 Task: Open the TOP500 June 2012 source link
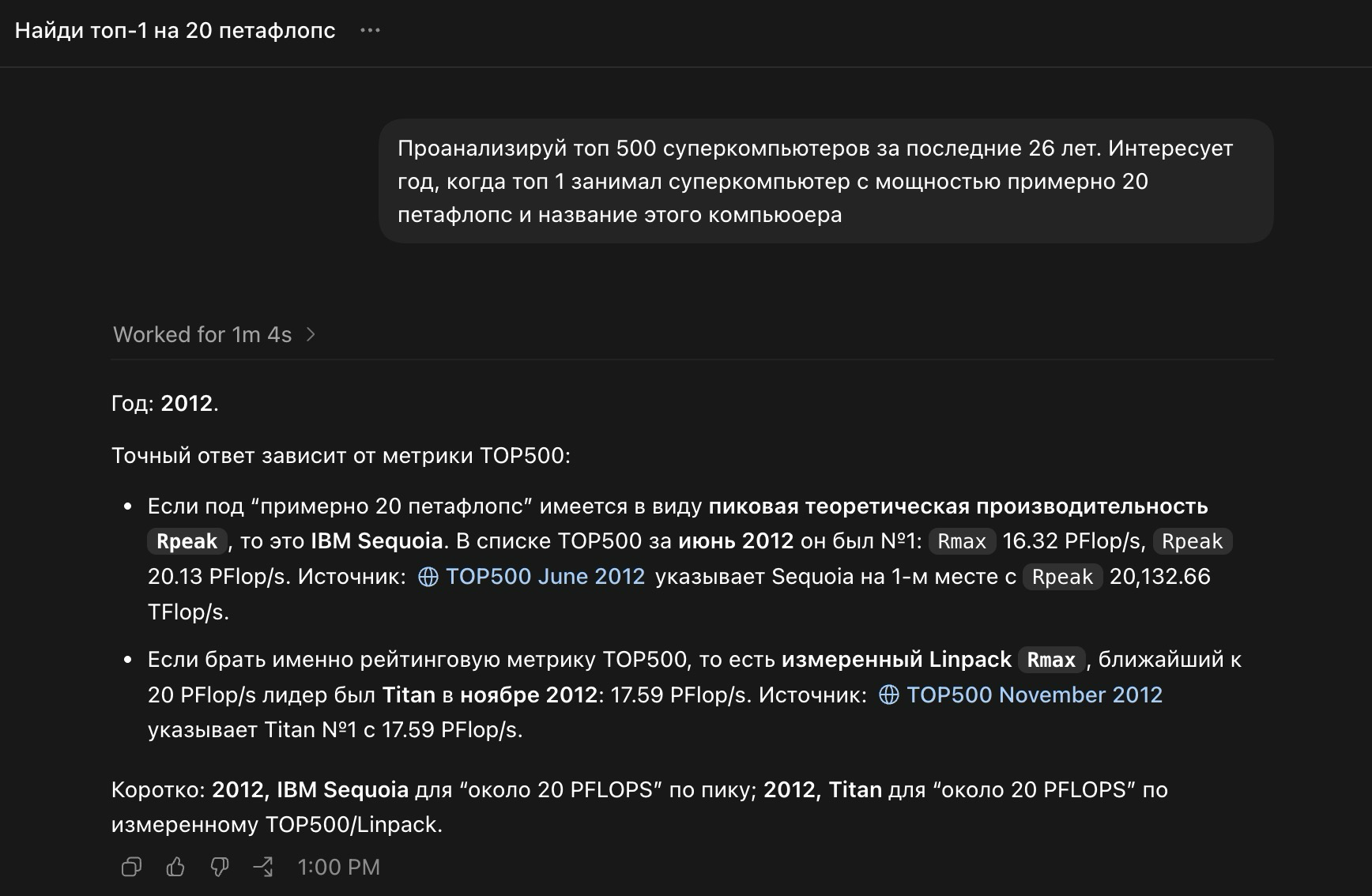coord(545,577)
